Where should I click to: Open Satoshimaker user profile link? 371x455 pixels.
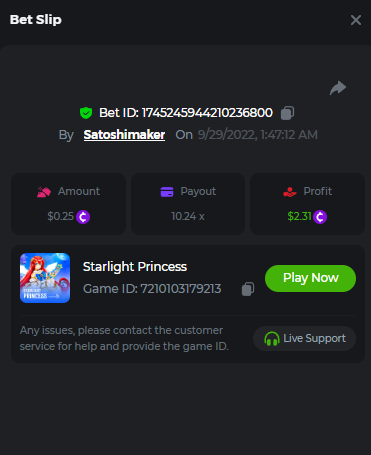pyautogui.click(x=124, y=135)
